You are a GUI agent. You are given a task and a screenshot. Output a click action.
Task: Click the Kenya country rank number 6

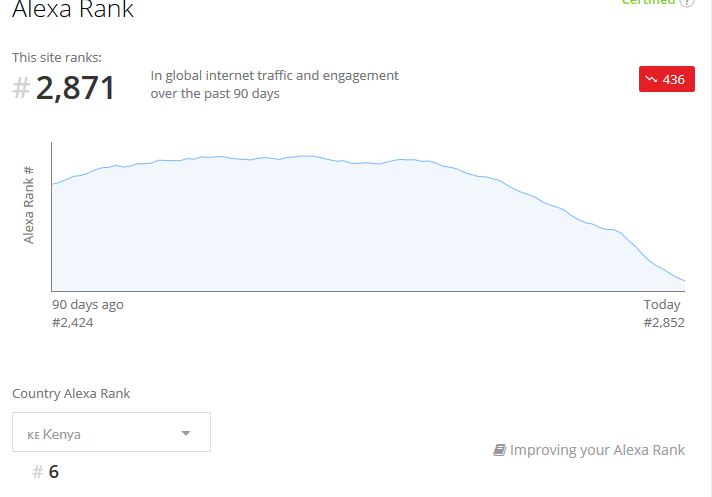tap(54, 472)
